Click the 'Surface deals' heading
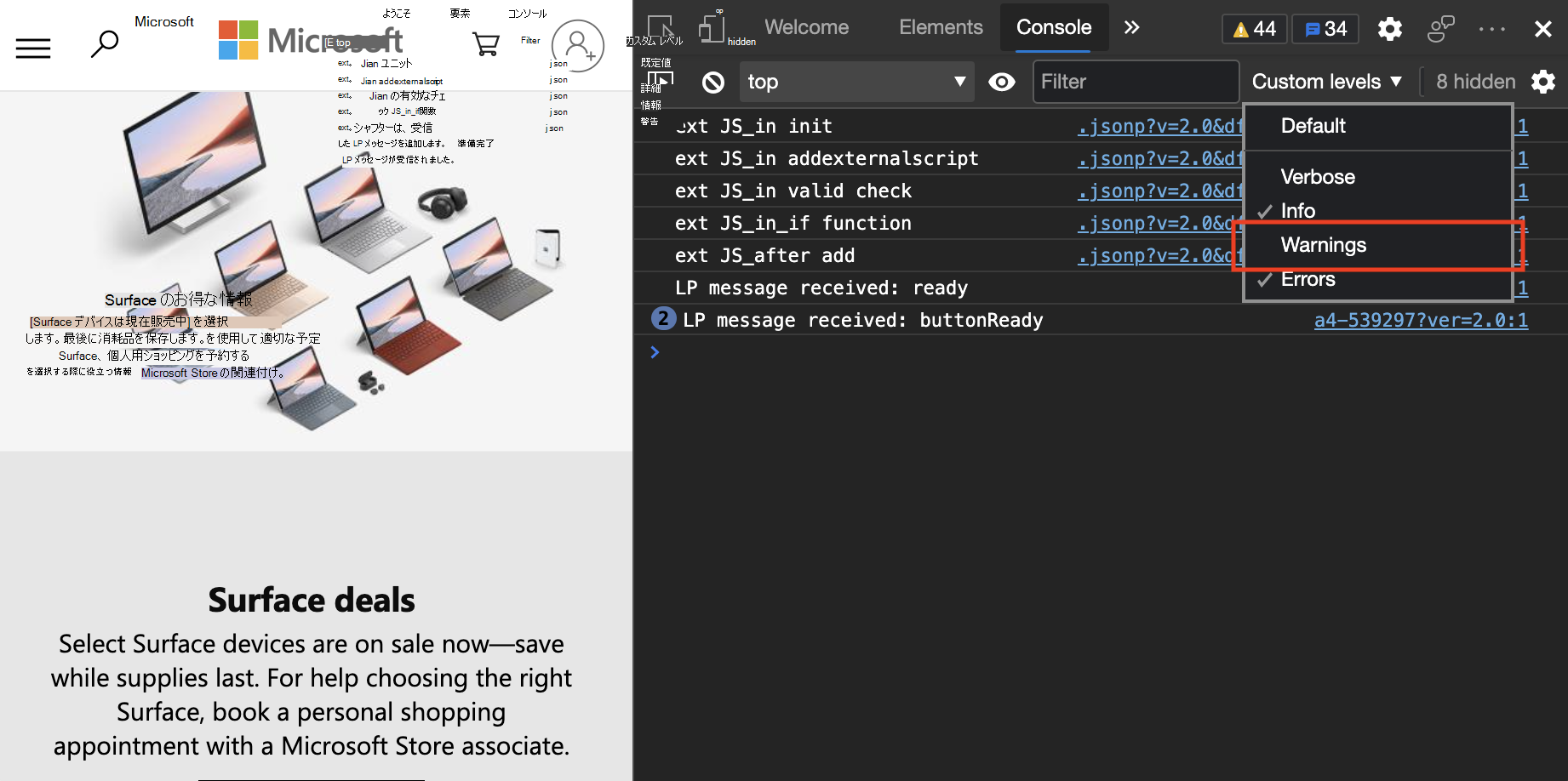This screenshot has height=781, width=1568. tap(312, 600)
